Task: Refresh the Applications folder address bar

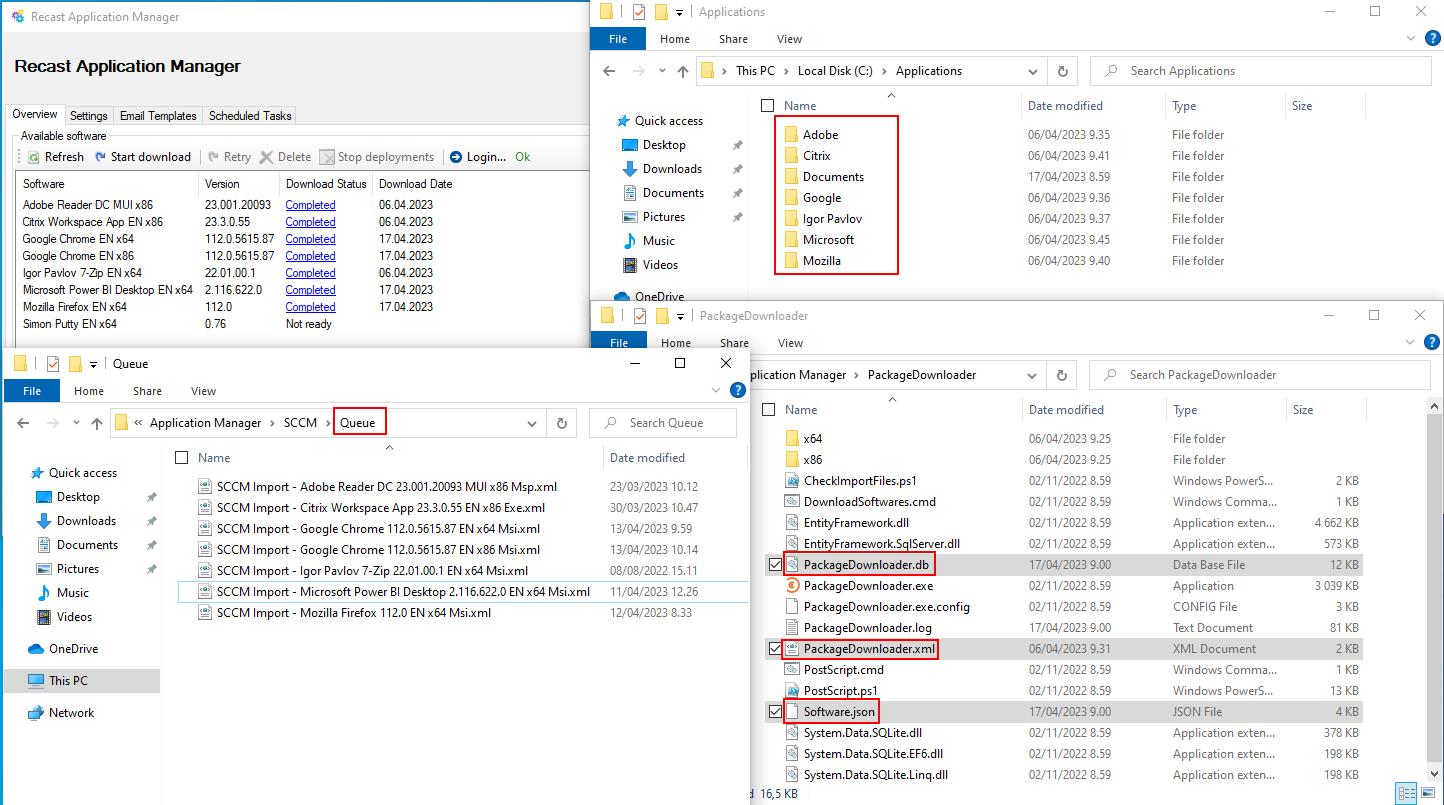Action: pyautogui.click(x=1062, y=71)
